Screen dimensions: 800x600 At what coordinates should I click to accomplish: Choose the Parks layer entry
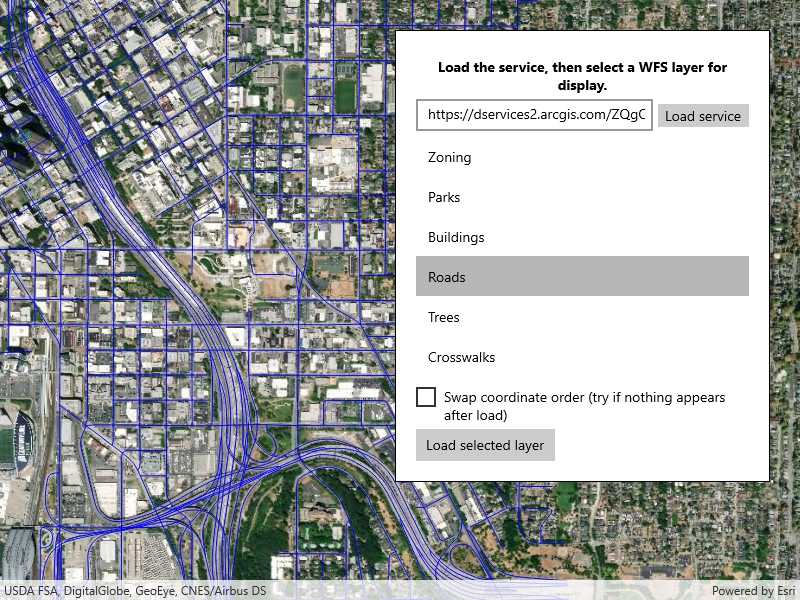[x=582, y=197]
